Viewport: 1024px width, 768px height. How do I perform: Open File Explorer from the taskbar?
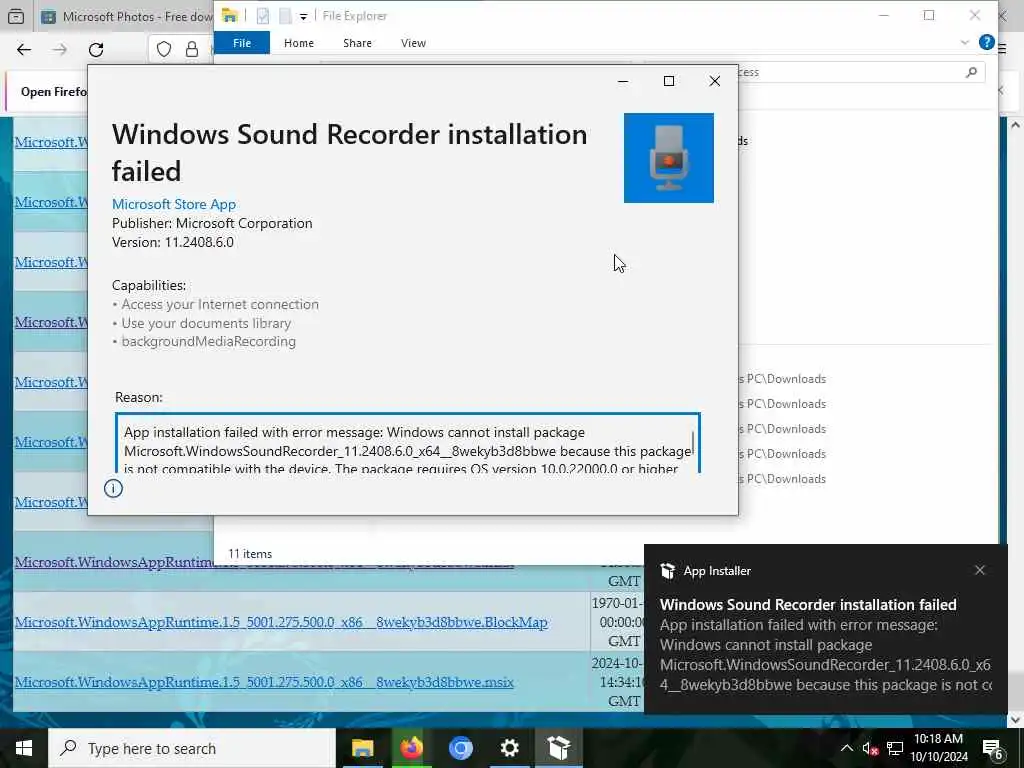(362, 748)
